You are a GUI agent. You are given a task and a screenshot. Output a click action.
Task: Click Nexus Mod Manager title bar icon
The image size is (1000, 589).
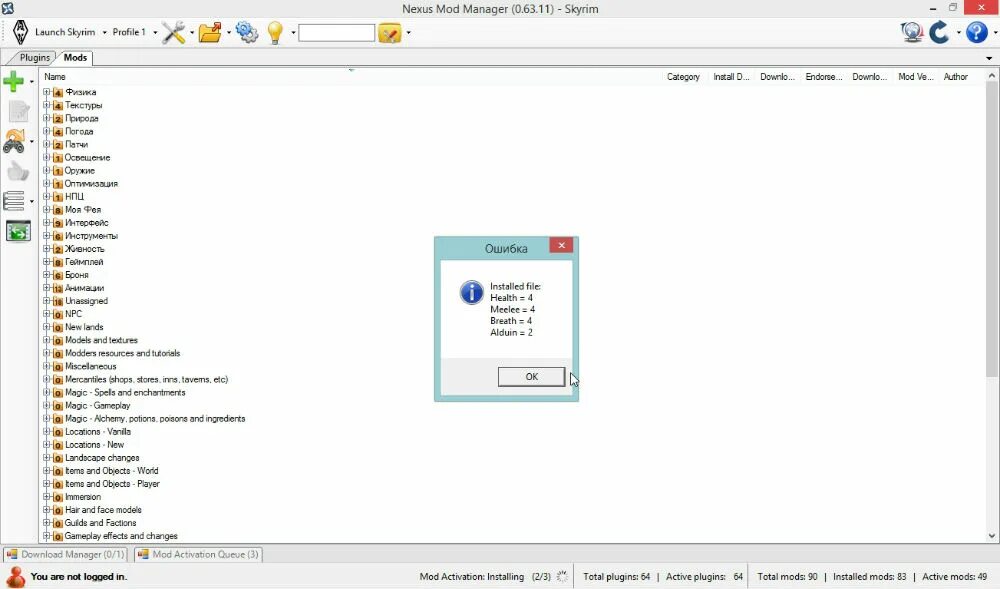tap(8, 8)
